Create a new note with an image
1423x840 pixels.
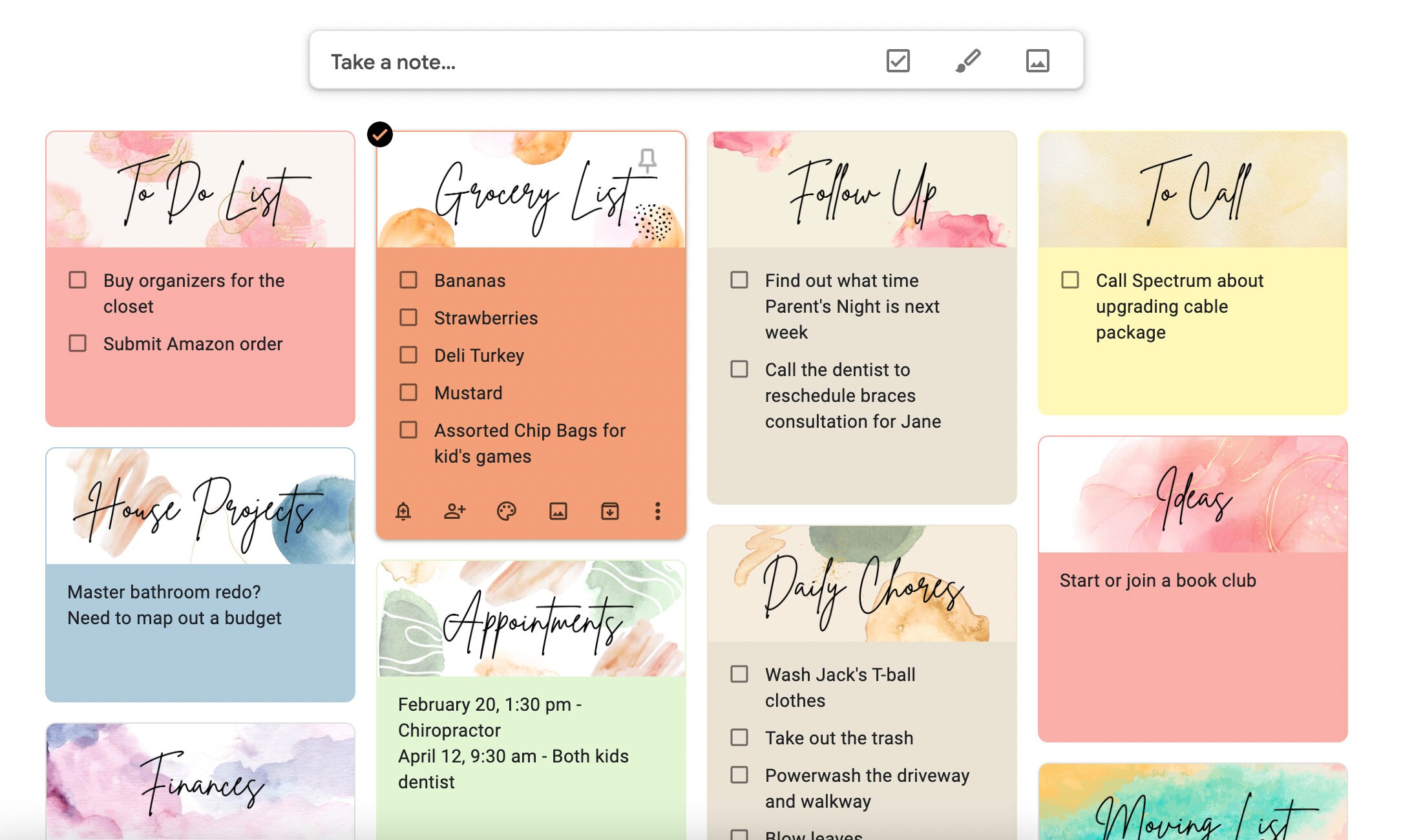point(1037,61)
